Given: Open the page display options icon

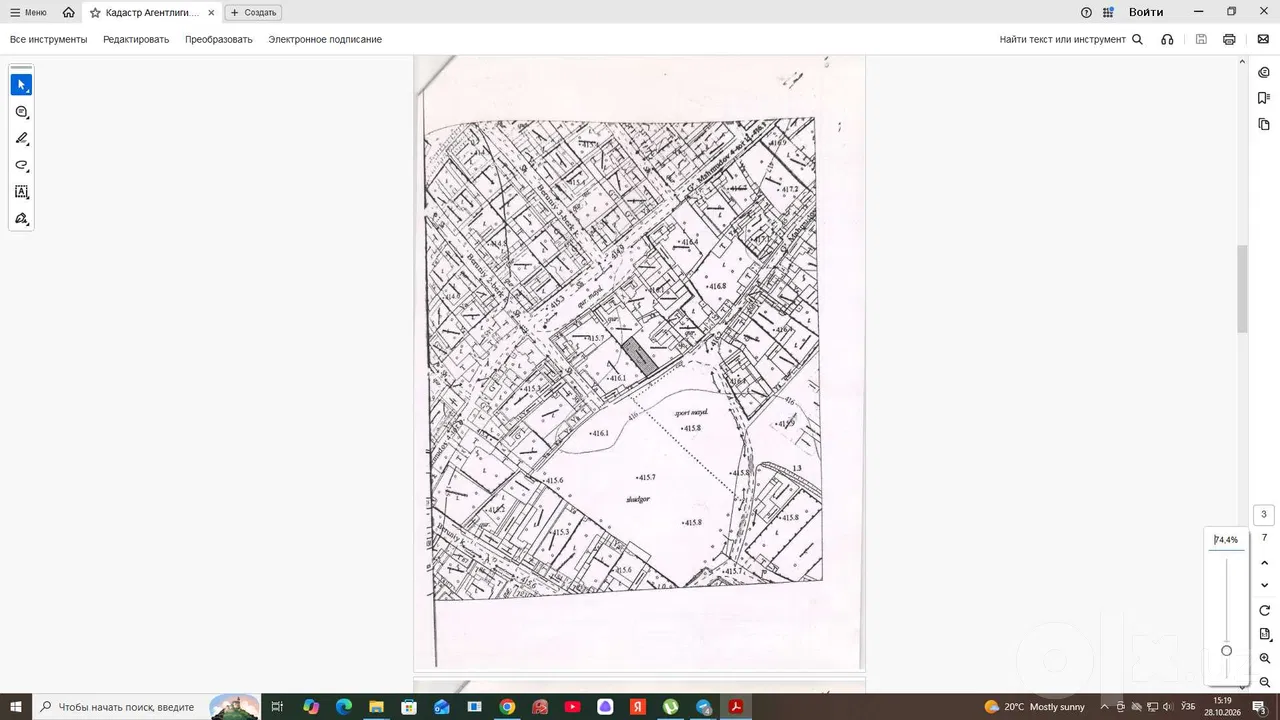Looking at the screenshot, I should [x=1264, y=634].
